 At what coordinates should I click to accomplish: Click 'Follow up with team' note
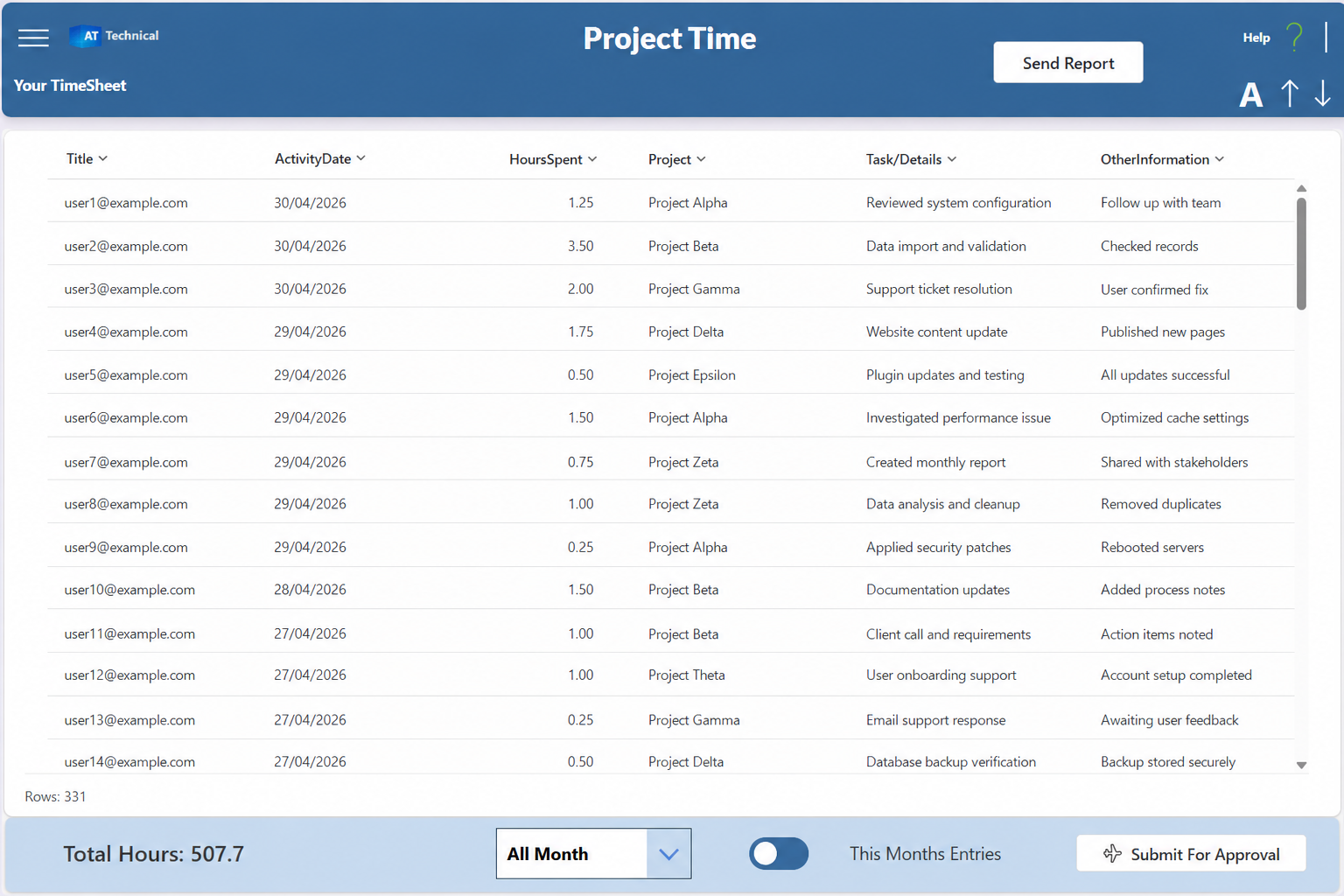(x=1160, y=202)
